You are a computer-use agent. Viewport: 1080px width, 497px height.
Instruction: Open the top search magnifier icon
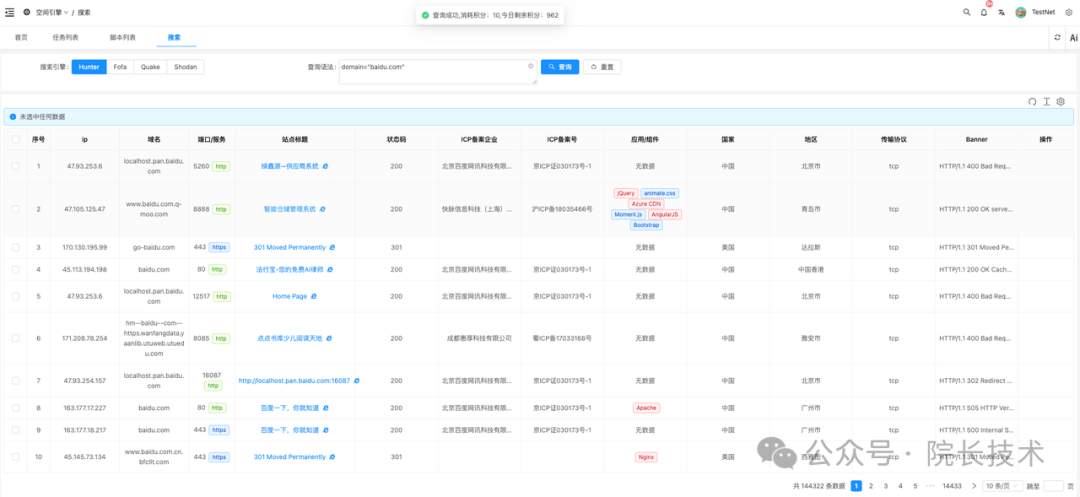[x=966, y=12]
